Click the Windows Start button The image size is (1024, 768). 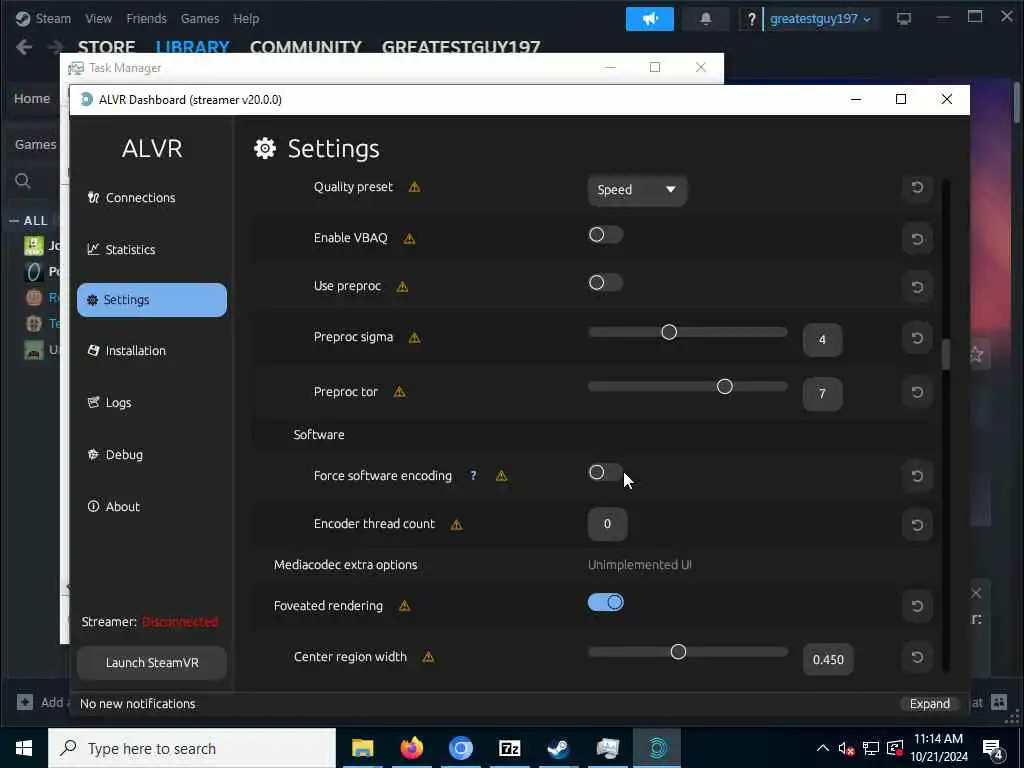pyautogui.click(x=24, y=748)
